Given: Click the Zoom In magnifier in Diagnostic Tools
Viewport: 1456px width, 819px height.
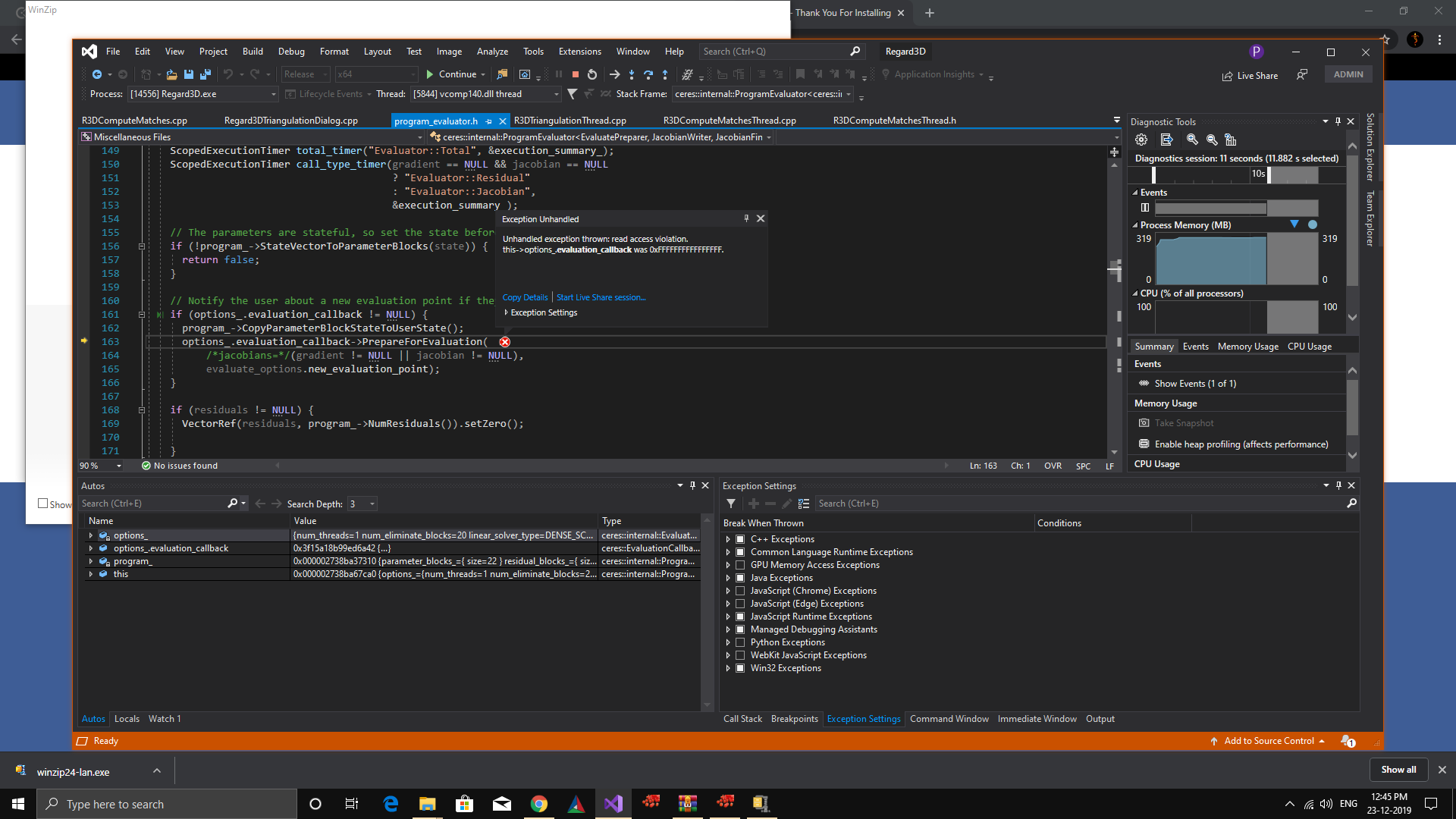Looking at the screenshot, I should [x=1192, y=140].
